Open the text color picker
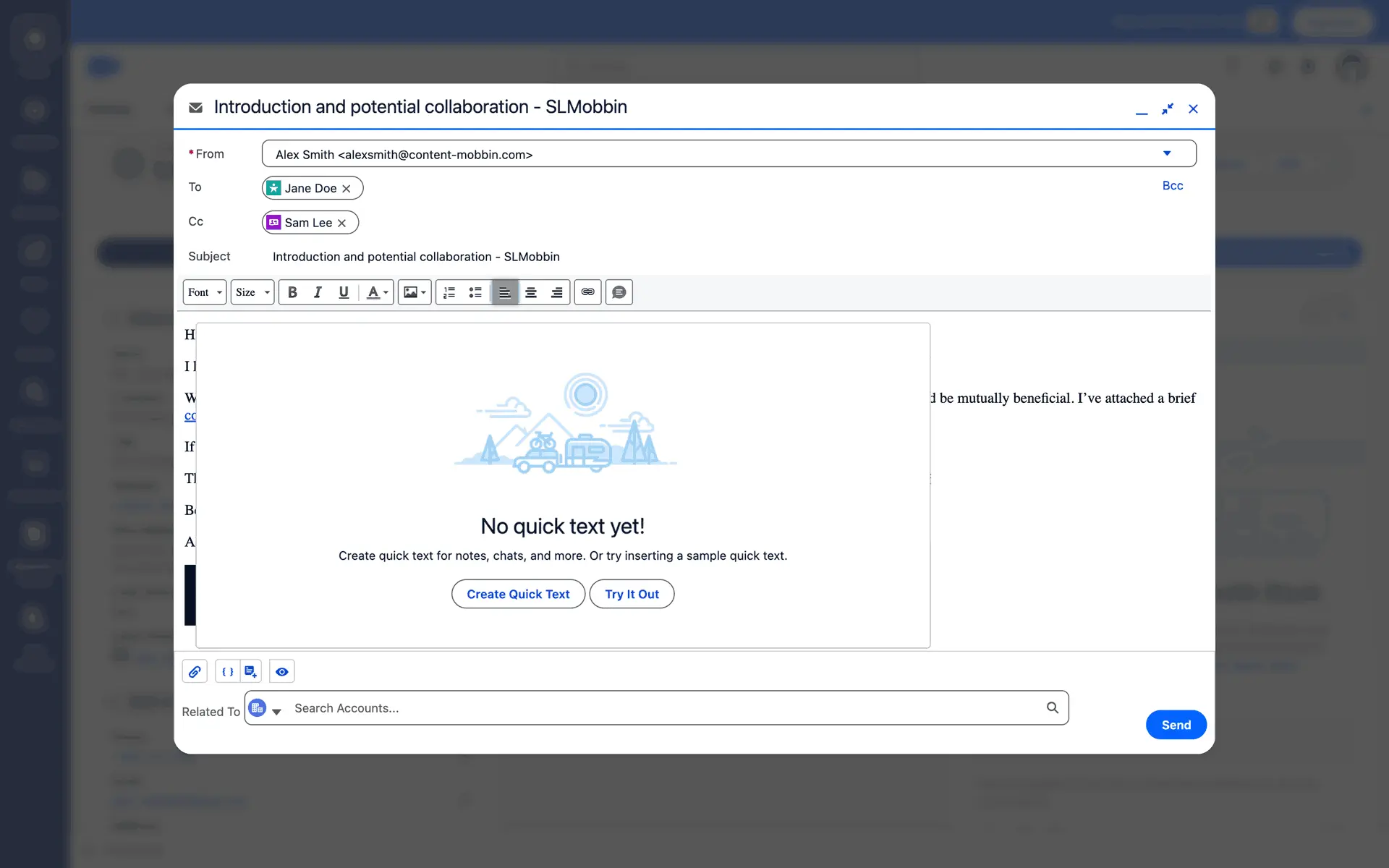The image size is (1389, 868). 377,292
